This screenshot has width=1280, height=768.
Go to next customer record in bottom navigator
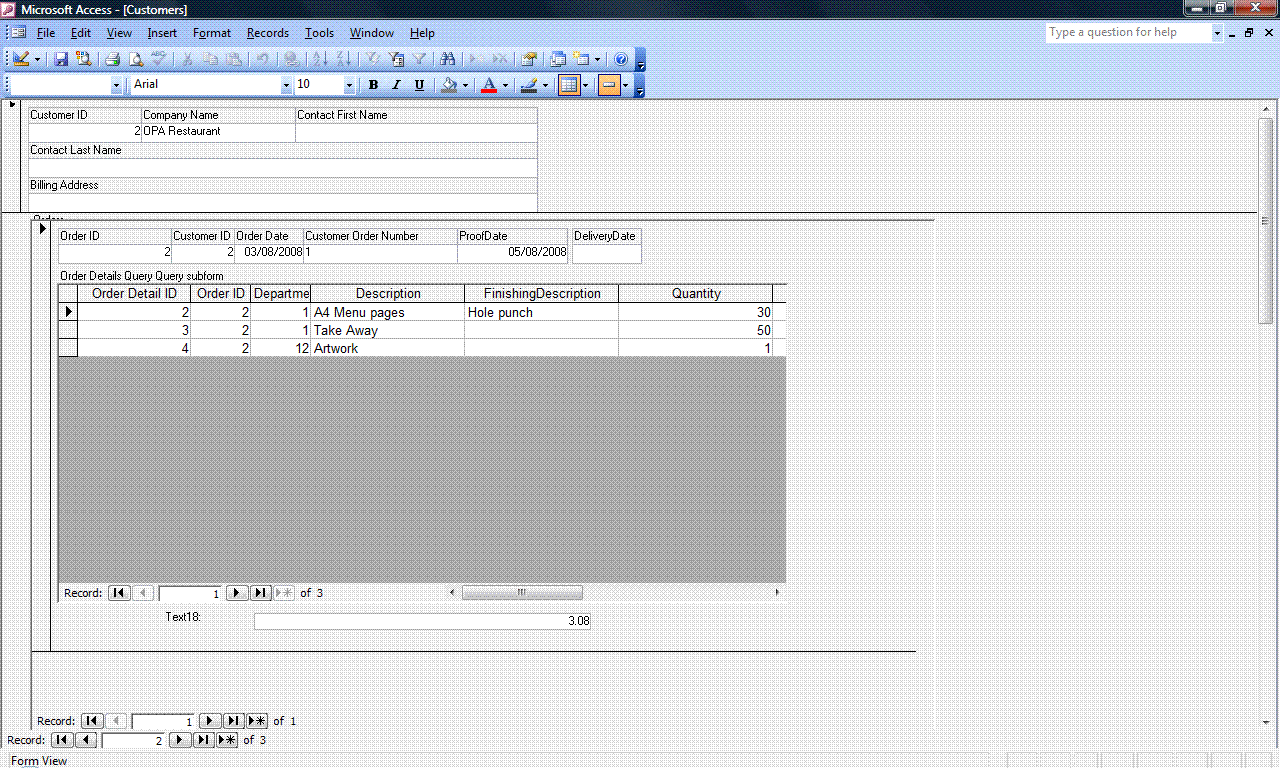(x=179, y=740)
